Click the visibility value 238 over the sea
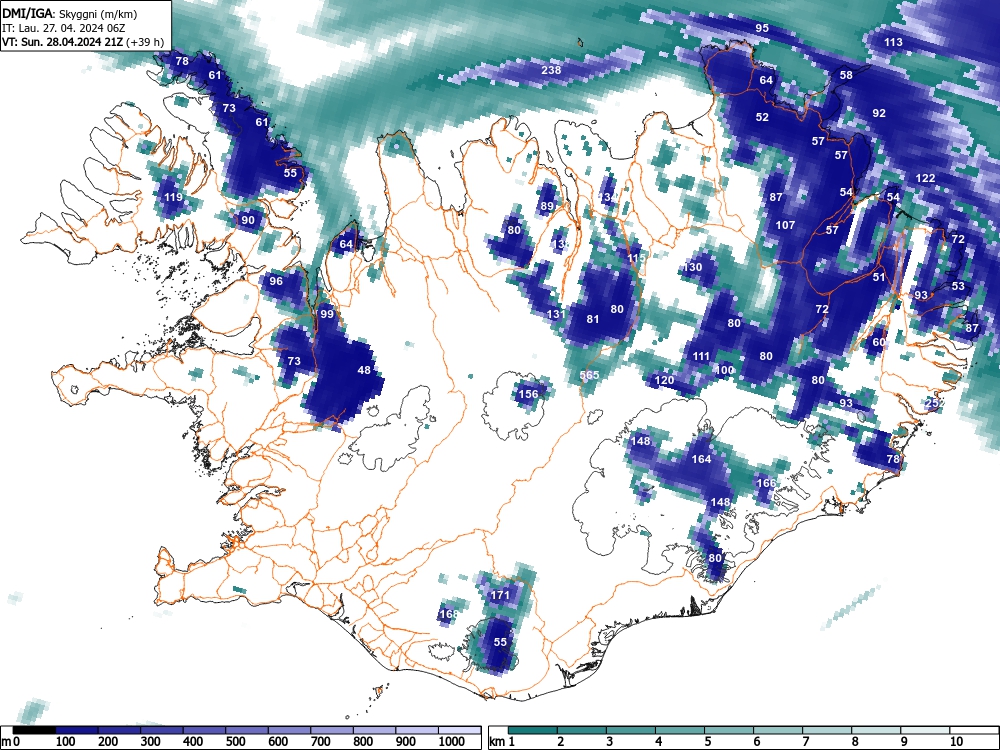 pyautogui.click(x=551, y=70)
